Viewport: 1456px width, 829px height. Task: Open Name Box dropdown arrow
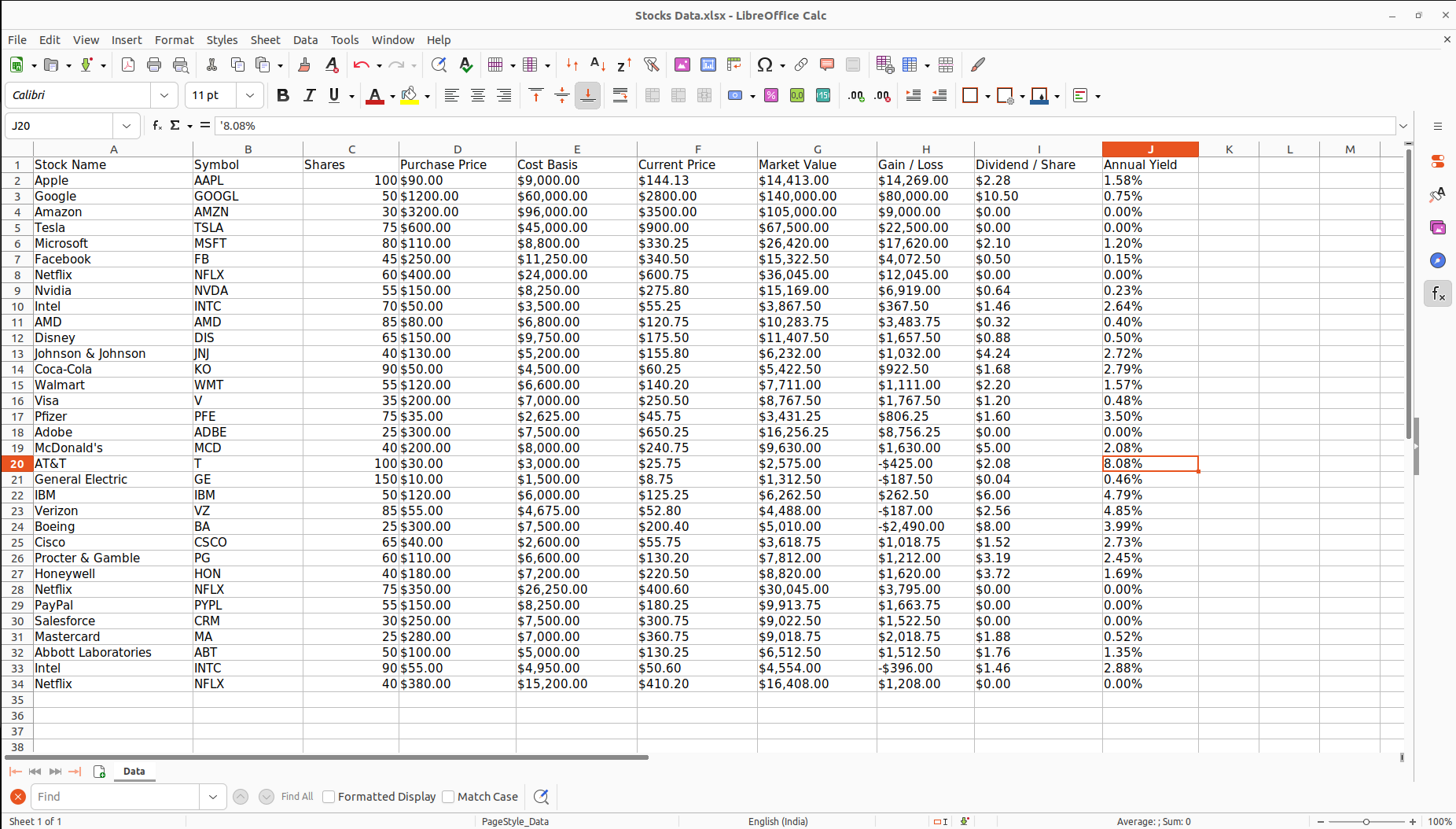point(127,126)
